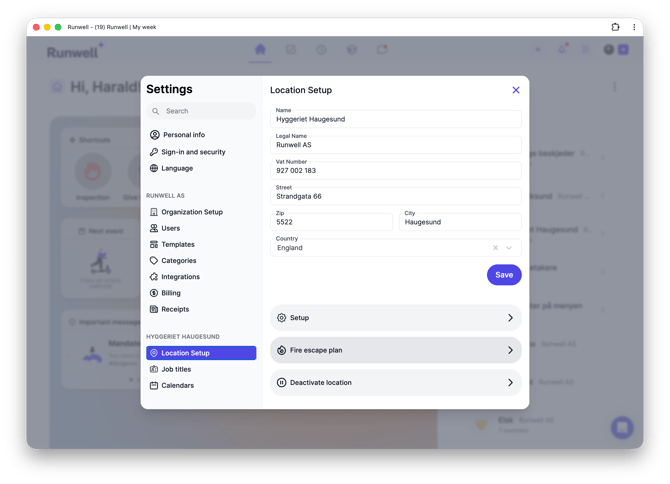
Task: Click the Country combo box showing England
Action: 396,248
